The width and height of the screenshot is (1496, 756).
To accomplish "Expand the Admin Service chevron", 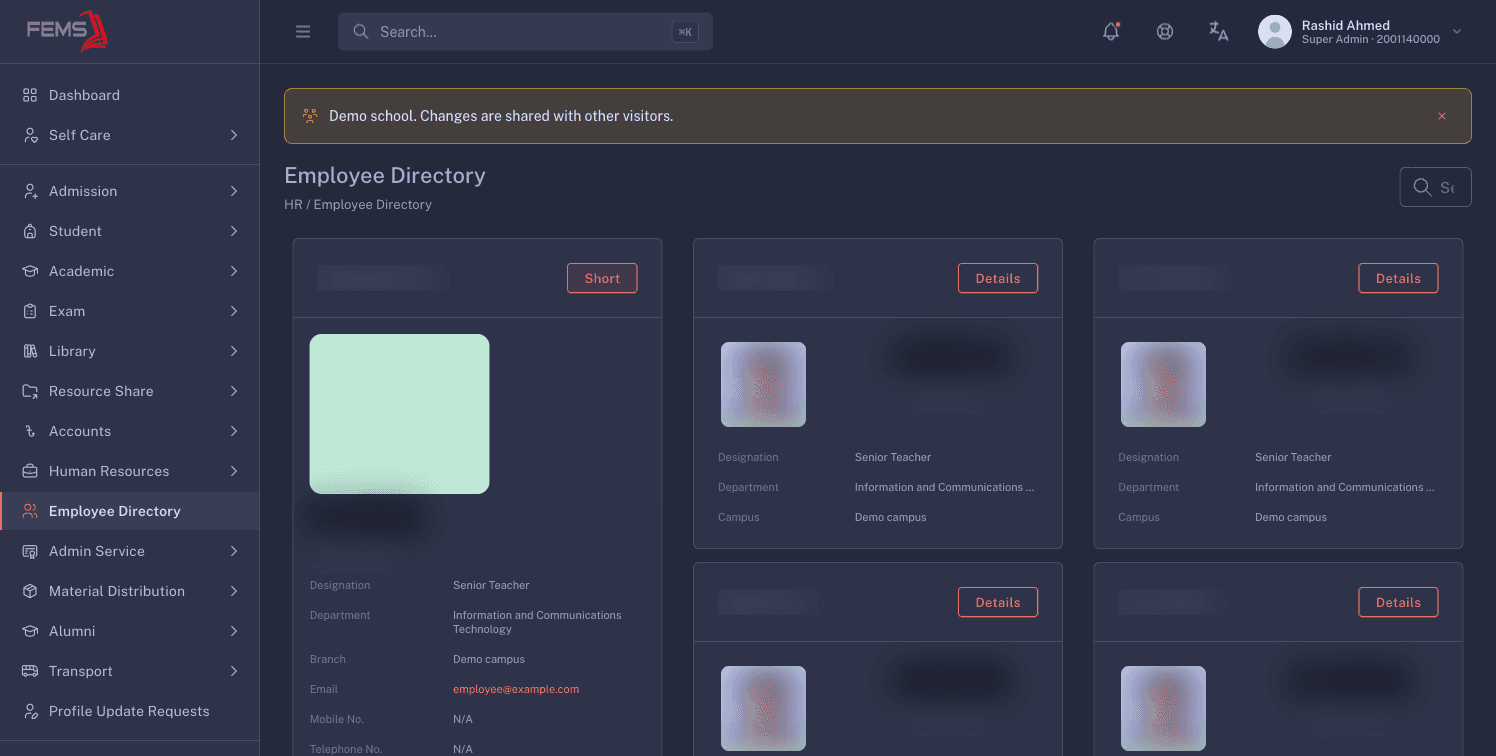I will point(234,551).
